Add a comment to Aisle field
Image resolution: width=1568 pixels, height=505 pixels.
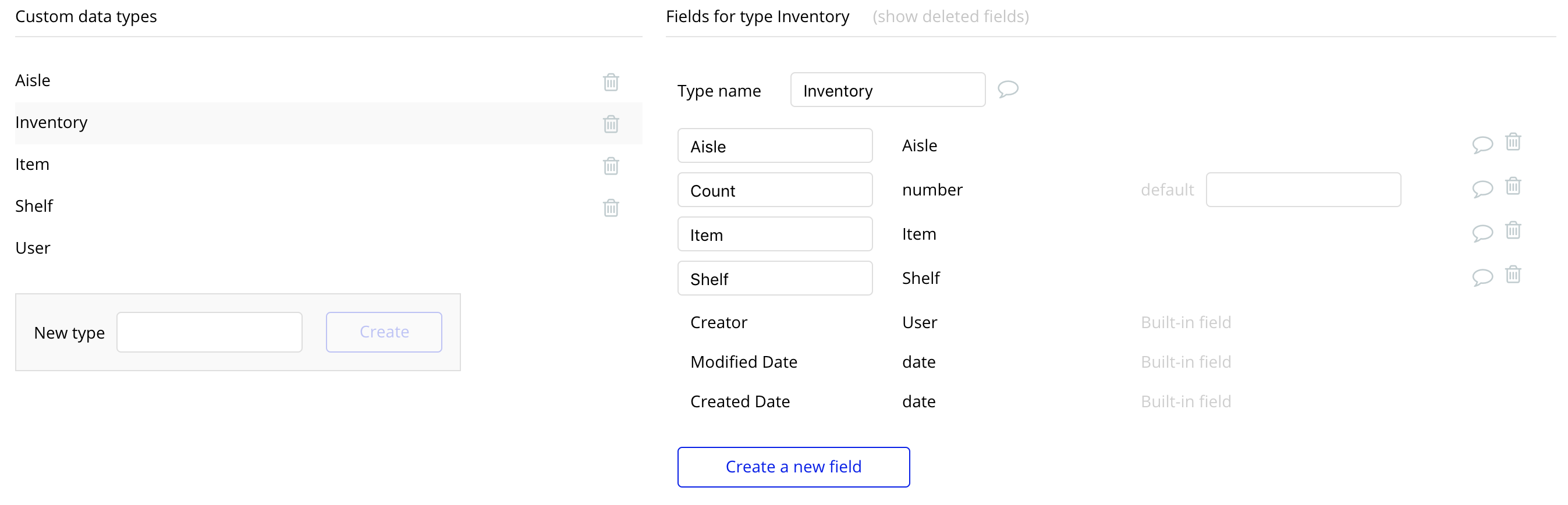1481,145
